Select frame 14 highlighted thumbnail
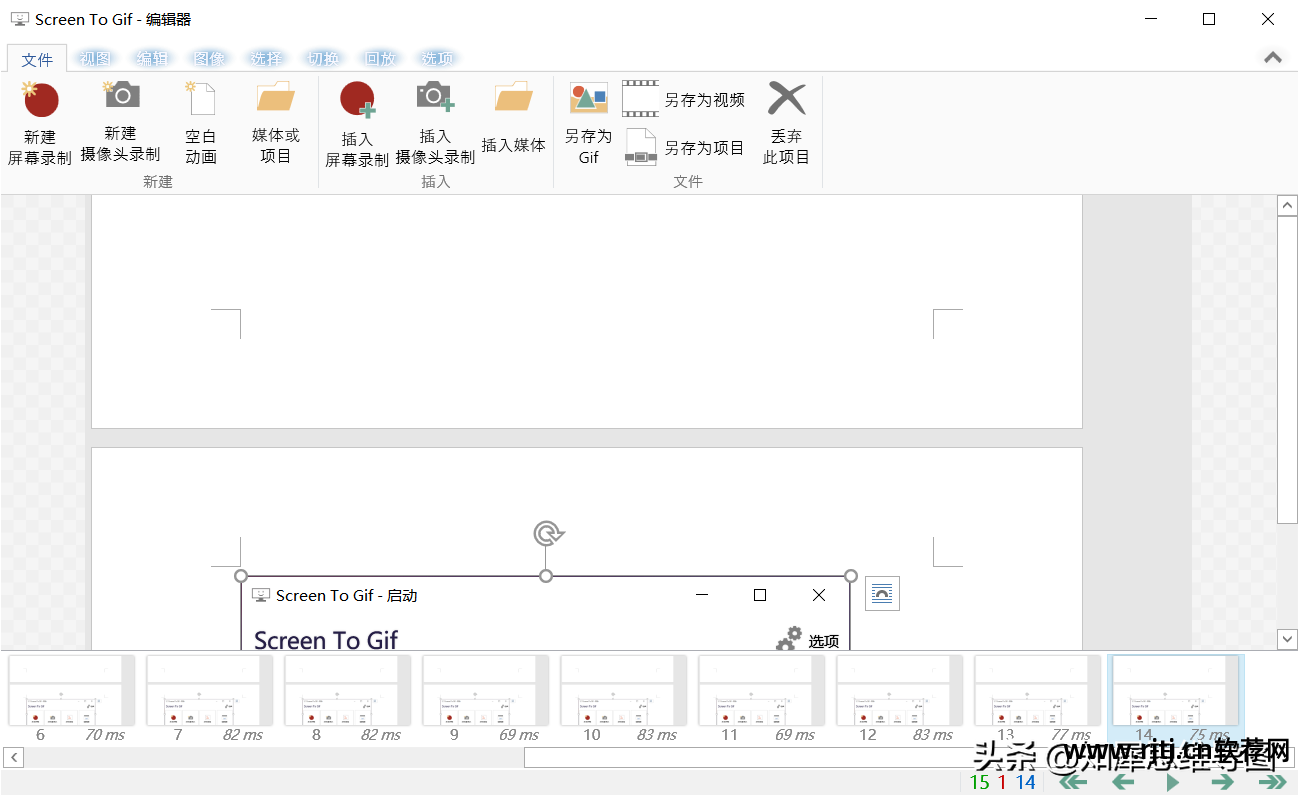Viewport: 1299px width, 796px height. point(1175,699)
